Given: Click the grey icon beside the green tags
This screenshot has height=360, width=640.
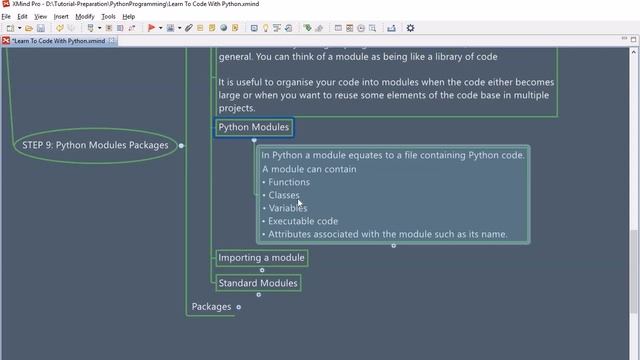Looking at the screenshot, I should [319, 28].
